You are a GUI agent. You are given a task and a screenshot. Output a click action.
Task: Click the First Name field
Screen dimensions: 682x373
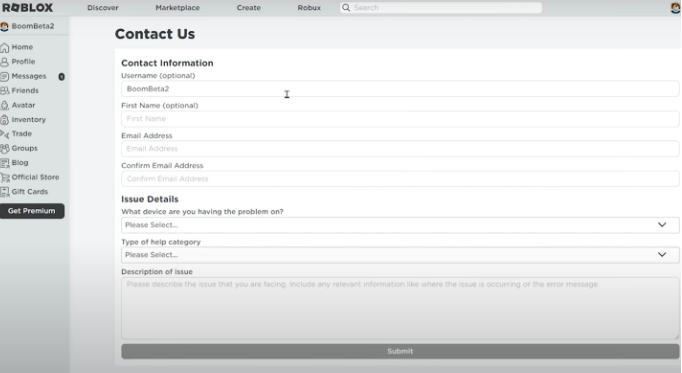(400, 119)
